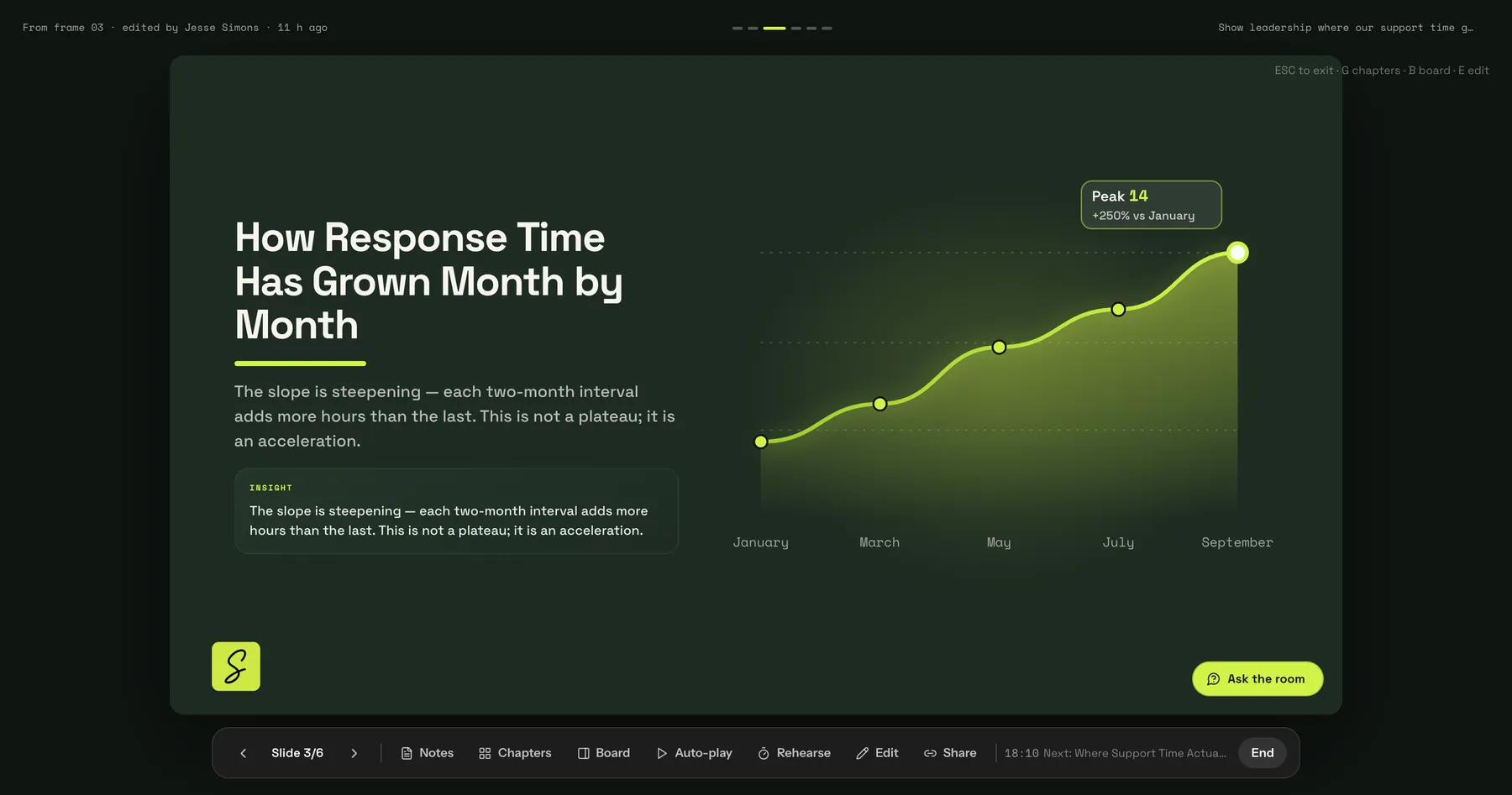
Task: Start Rehearse timer mode
Action: [x=795, y=753]
